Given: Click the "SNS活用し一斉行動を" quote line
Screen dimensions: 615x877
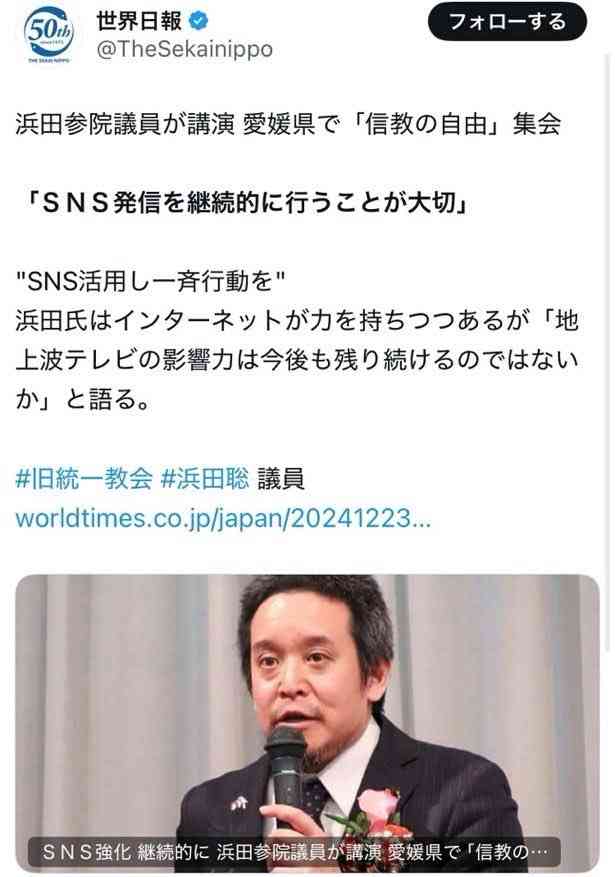Looking at the screenshot, I should click(150, 281).
